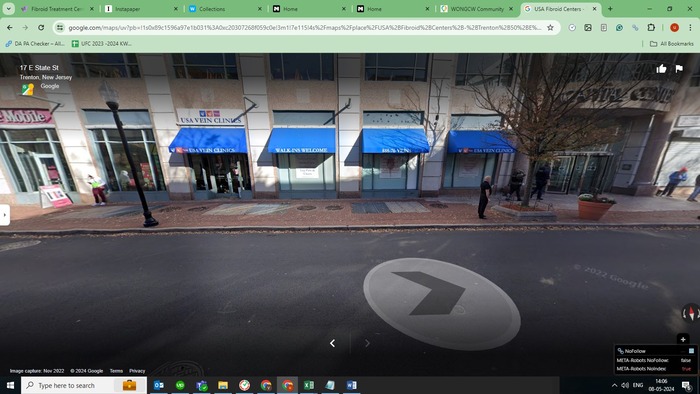Image resolution: width=700 pixels, height=394 pixels.
Task: Open the Chrome extensions puzzle icon
Action: (651, 28)
